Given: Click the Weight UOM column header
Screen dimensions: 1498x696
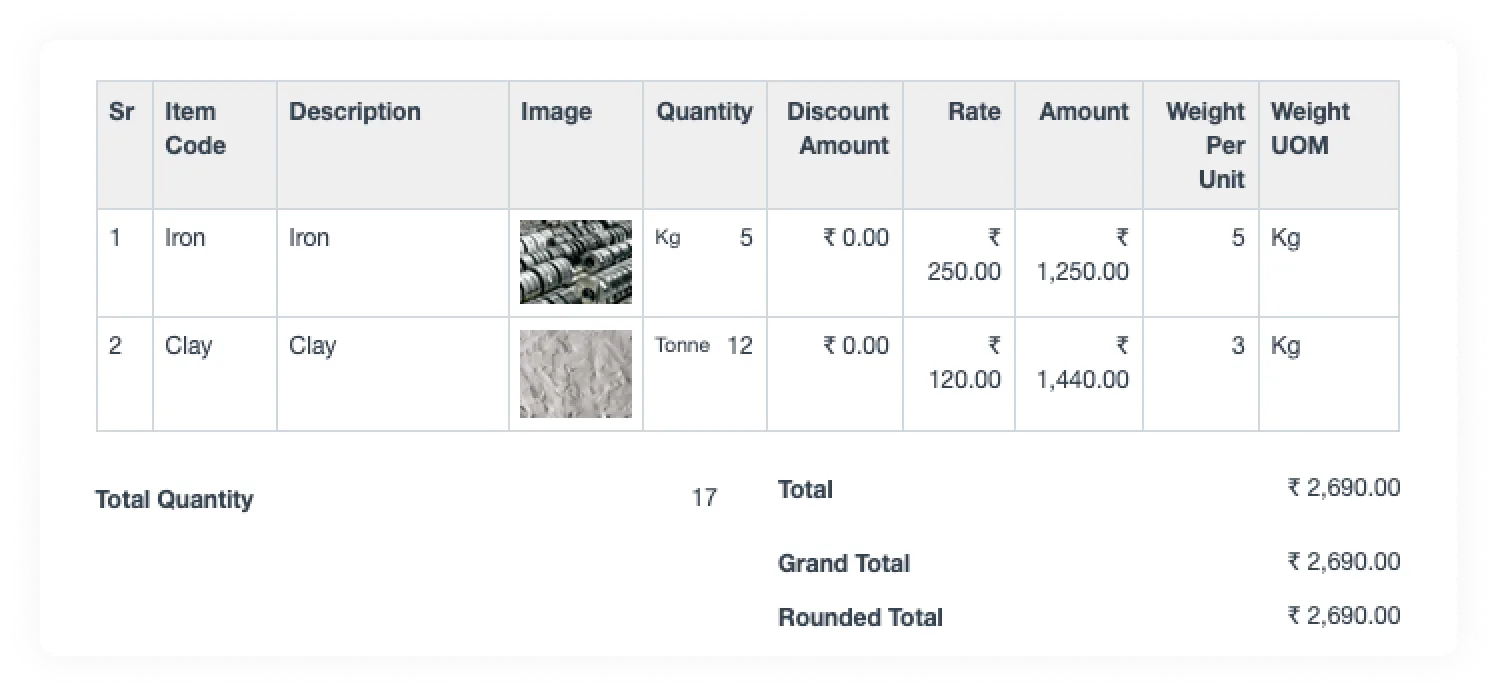Looking at the screenshot, I should click(1310, 128).
